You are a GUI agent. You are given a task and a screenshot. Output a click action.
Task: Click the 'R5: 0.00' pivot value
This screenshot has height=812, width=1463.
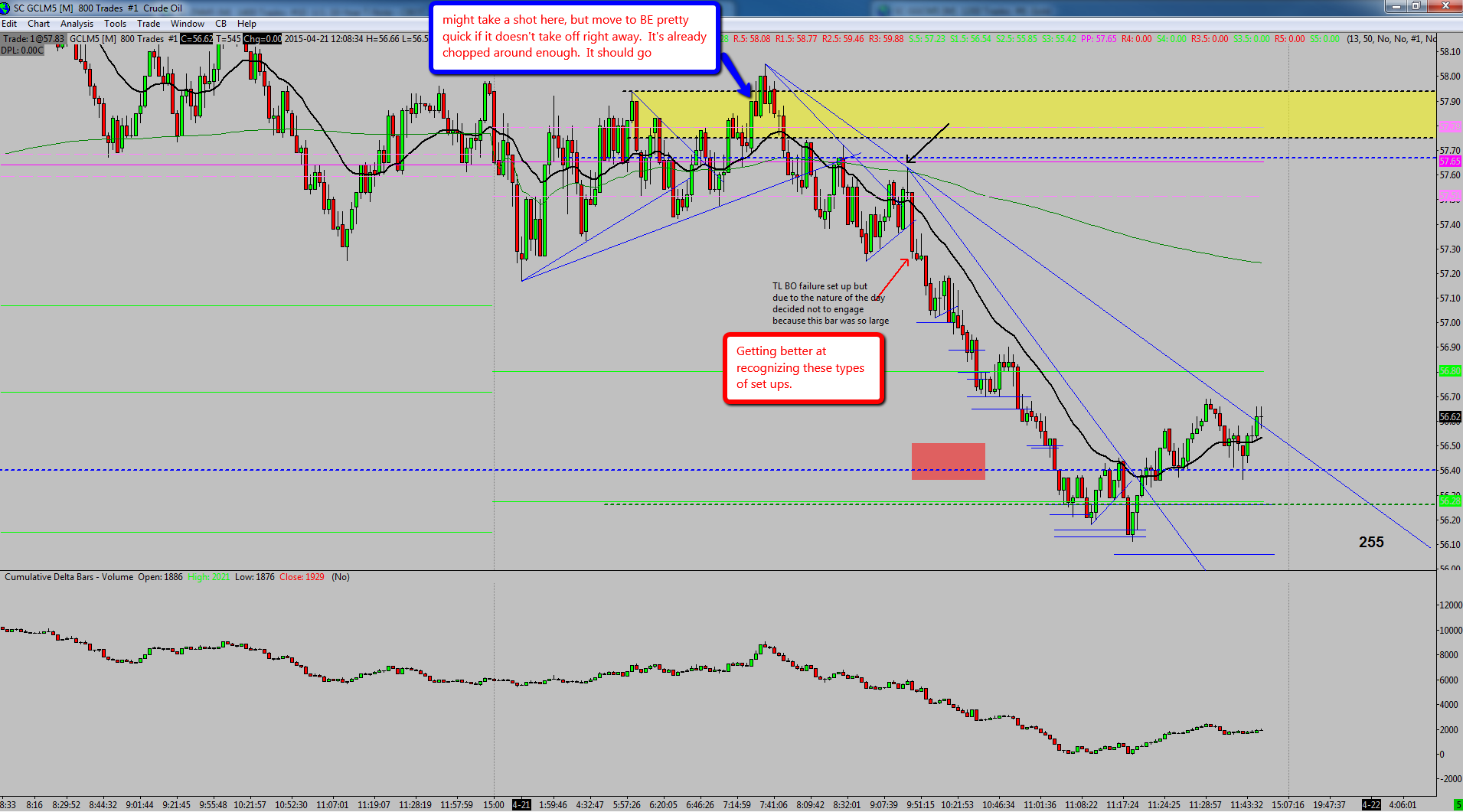pos(1290,39)
